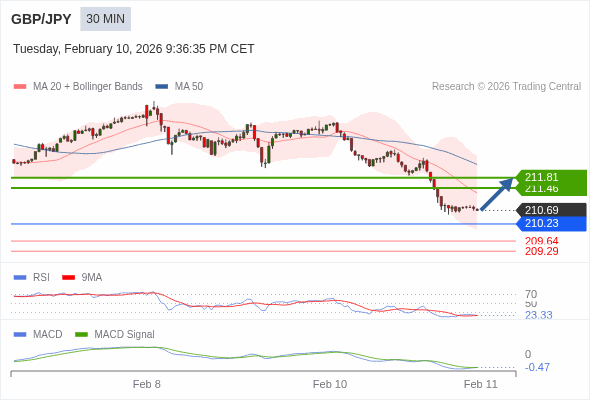
Task: Click the RSI value 23.33
Action: (538, 315)
